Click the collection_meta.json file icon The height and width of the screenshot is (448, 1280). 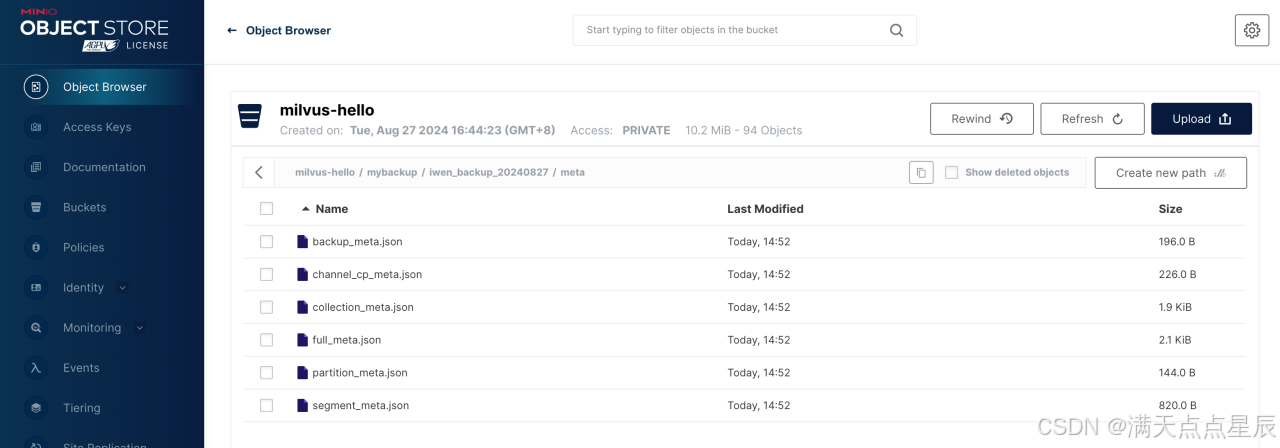click(302, 307)
